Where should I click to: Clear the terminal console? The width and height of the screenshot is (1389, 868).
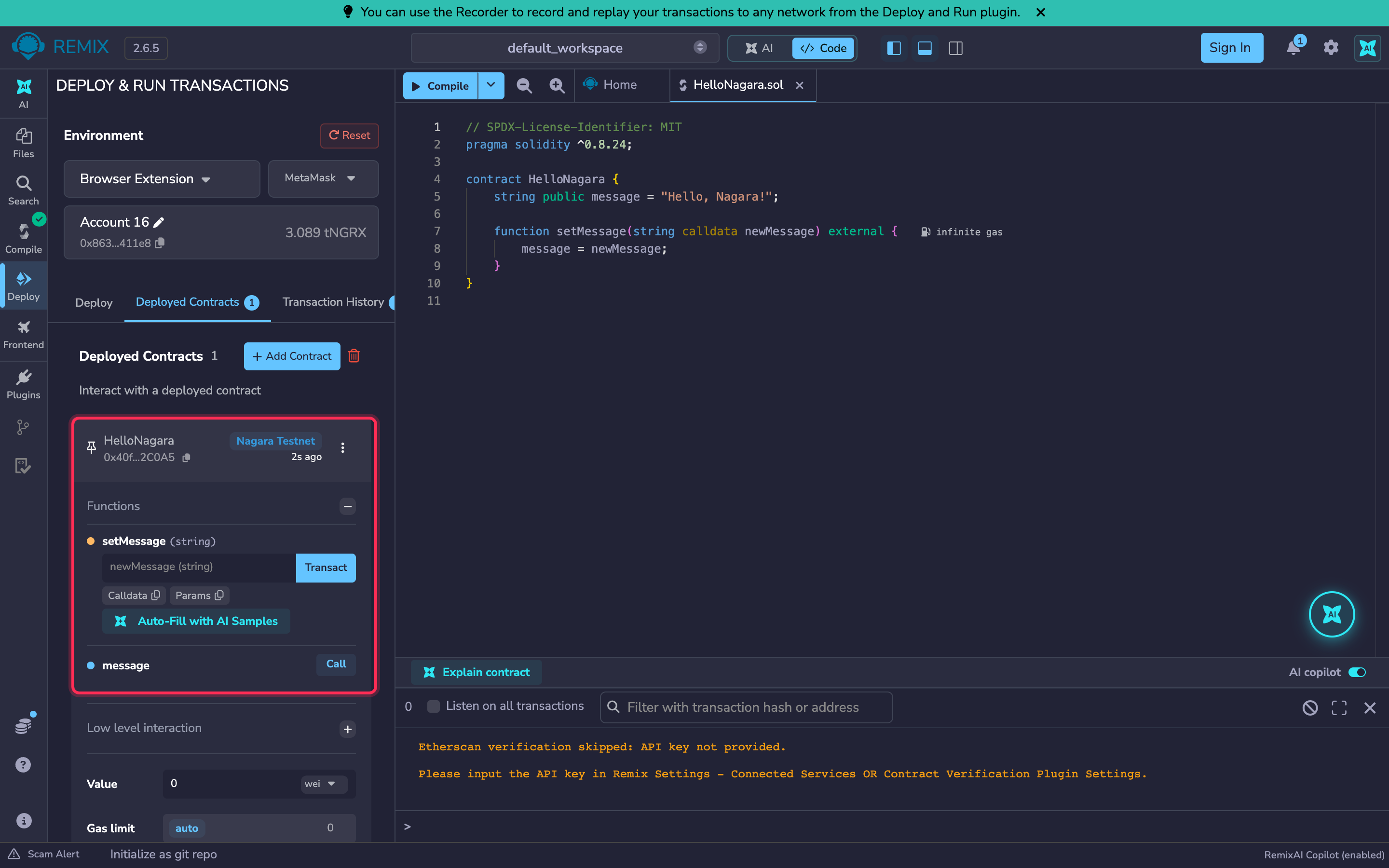[1310, 707]
